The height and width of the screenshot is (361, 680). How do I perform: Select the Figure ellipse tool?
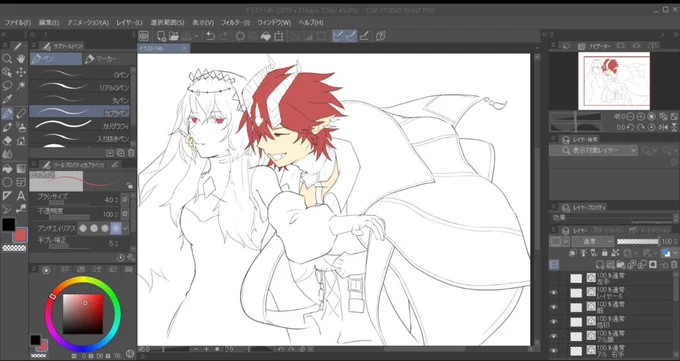coord(7,182)
